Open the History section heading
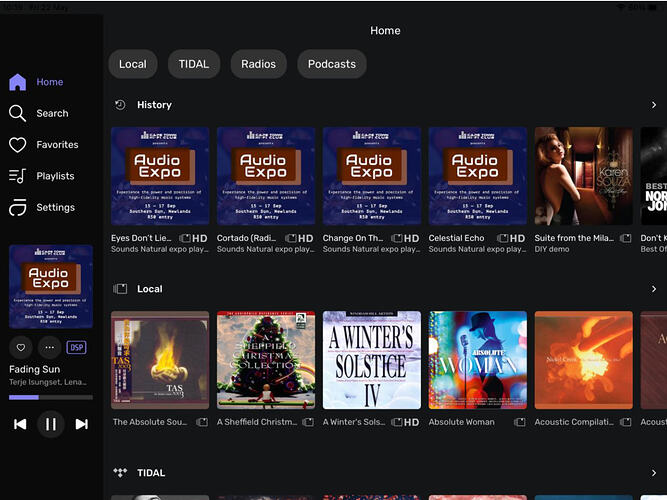The image size is (667, 500). click(x=154, y=105)
